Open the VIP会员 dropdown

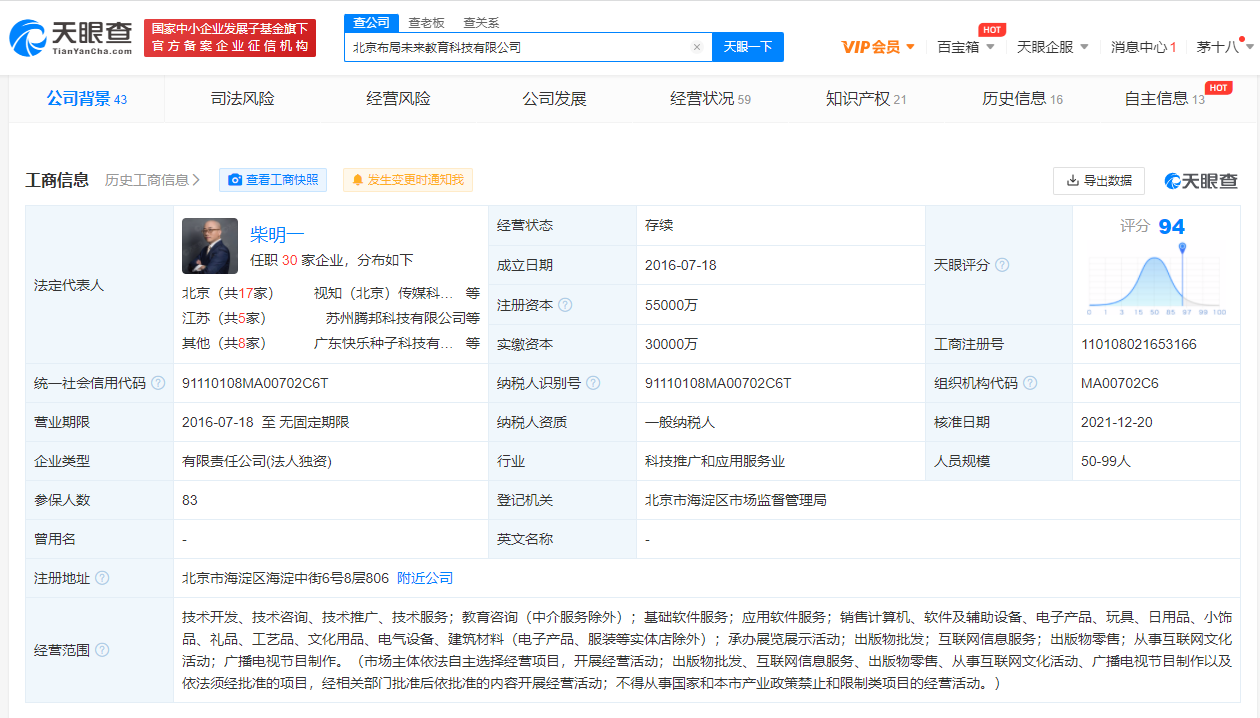[879, 47]
